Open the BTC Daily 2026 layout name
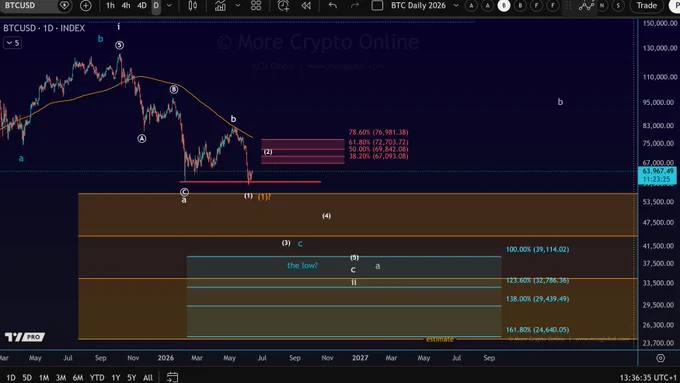Image resolution: width=680 pixels, height=383 pixels. [418, 6]
